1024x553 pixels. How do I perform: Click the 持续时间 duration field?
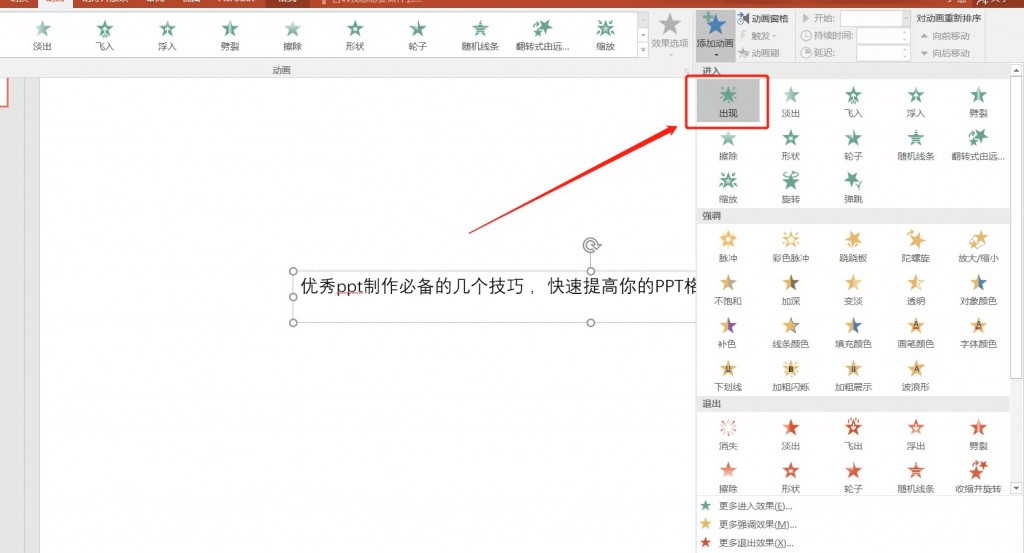click(880, 36)
